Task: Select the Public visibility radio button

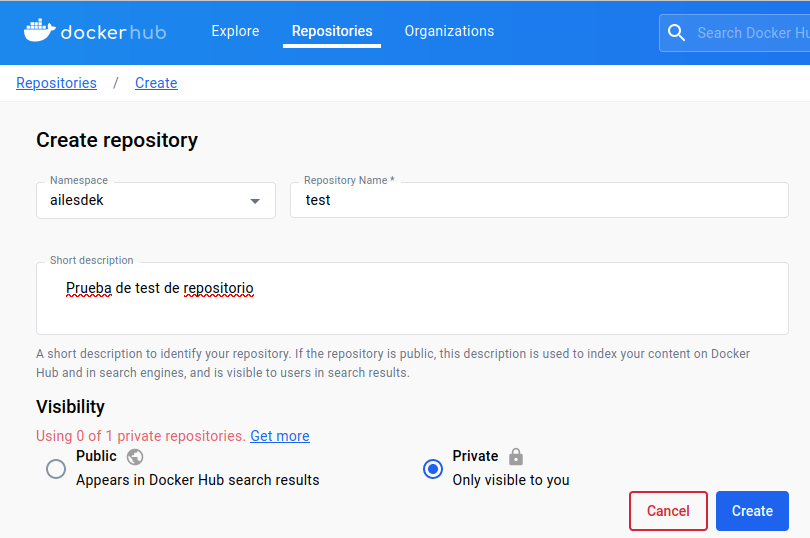Action: click(56, 469)
